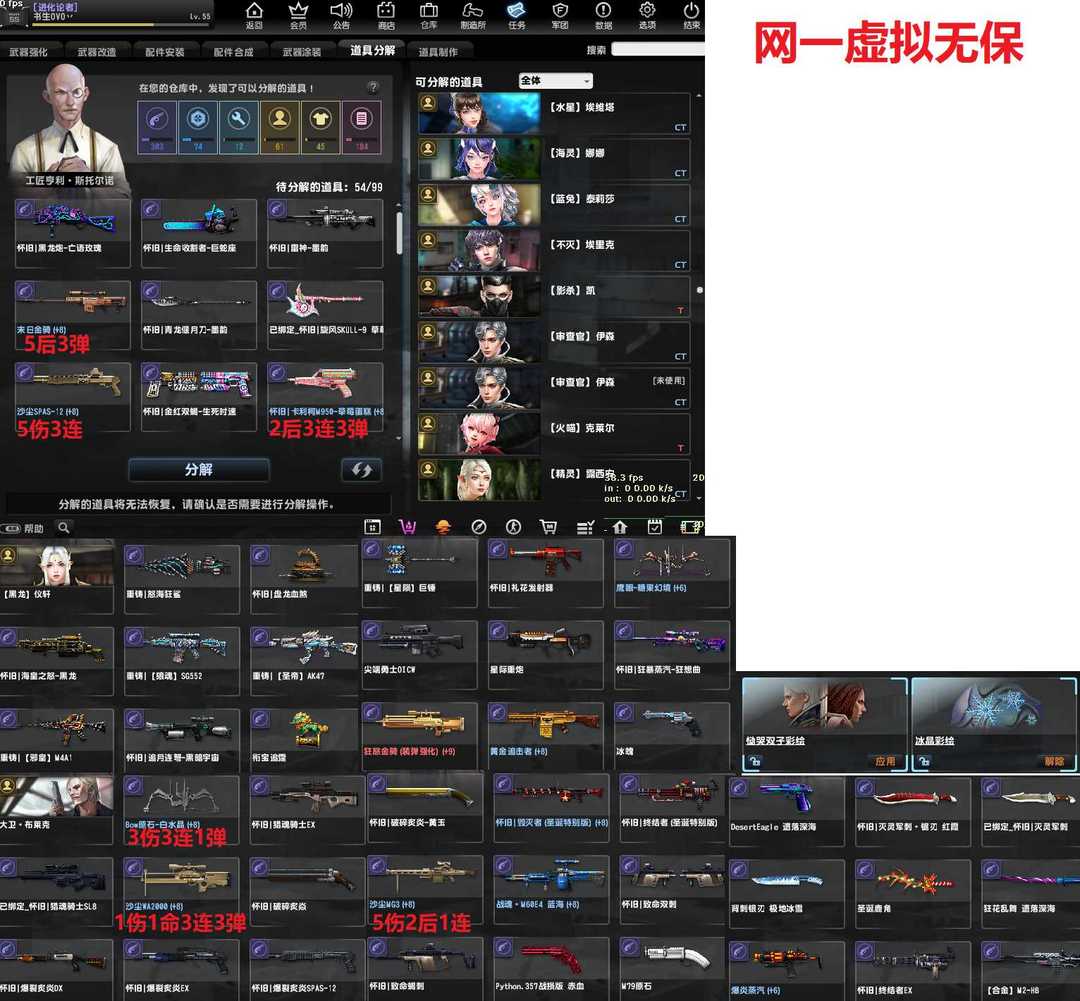Click the character list scroll-down arrow

[x=699, y=497]
